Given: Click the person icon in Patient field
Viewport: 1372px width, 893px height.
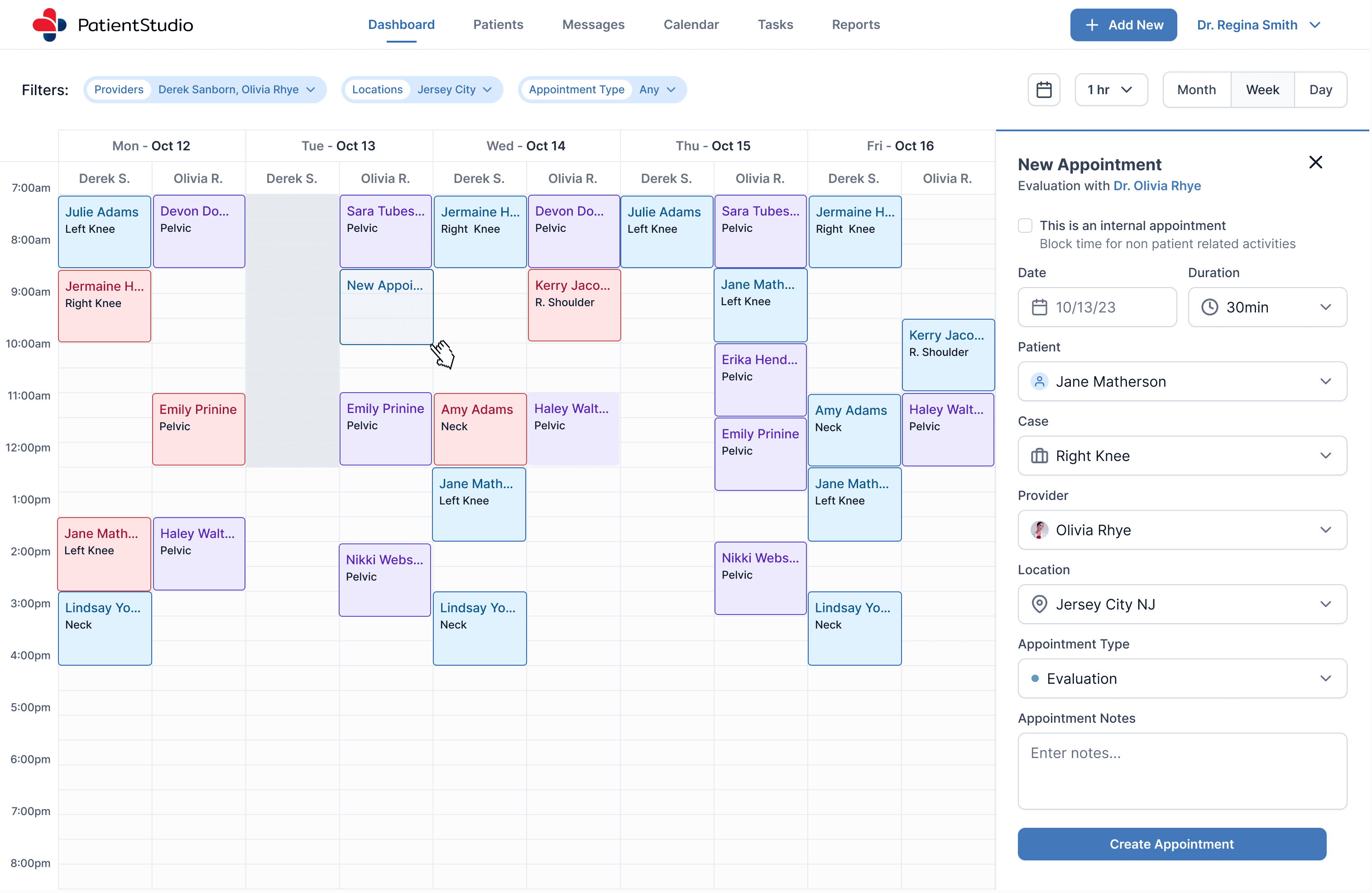Looking at the screenshot, I should point(1039,382).
